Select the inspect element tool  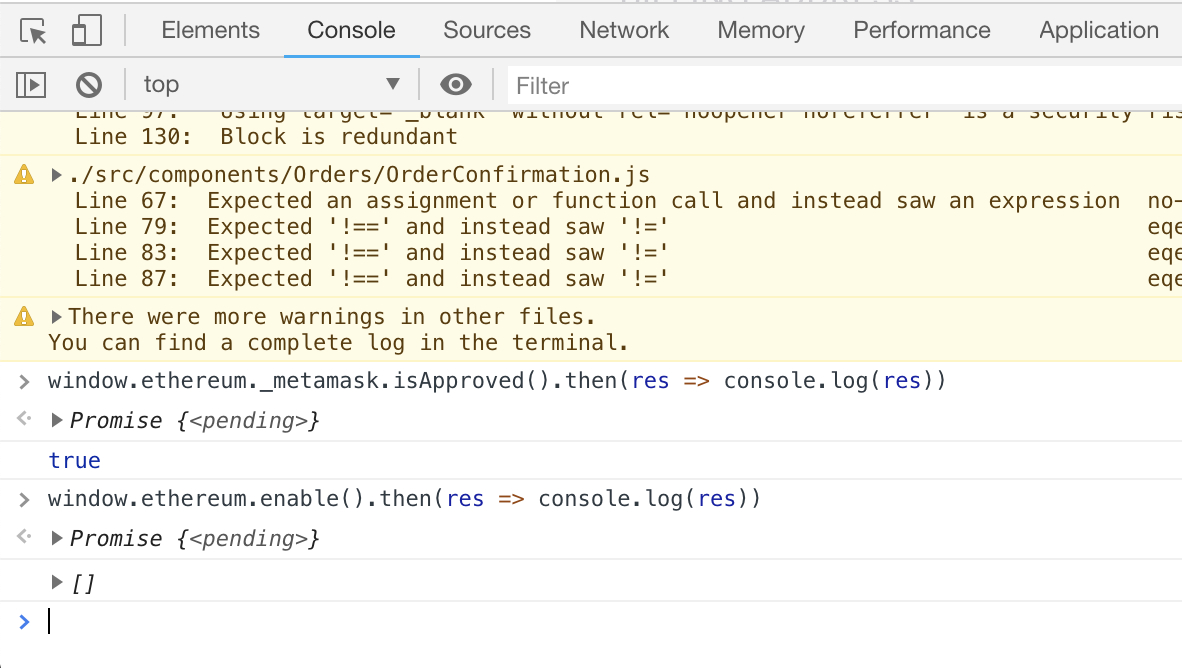coord(29,30)
